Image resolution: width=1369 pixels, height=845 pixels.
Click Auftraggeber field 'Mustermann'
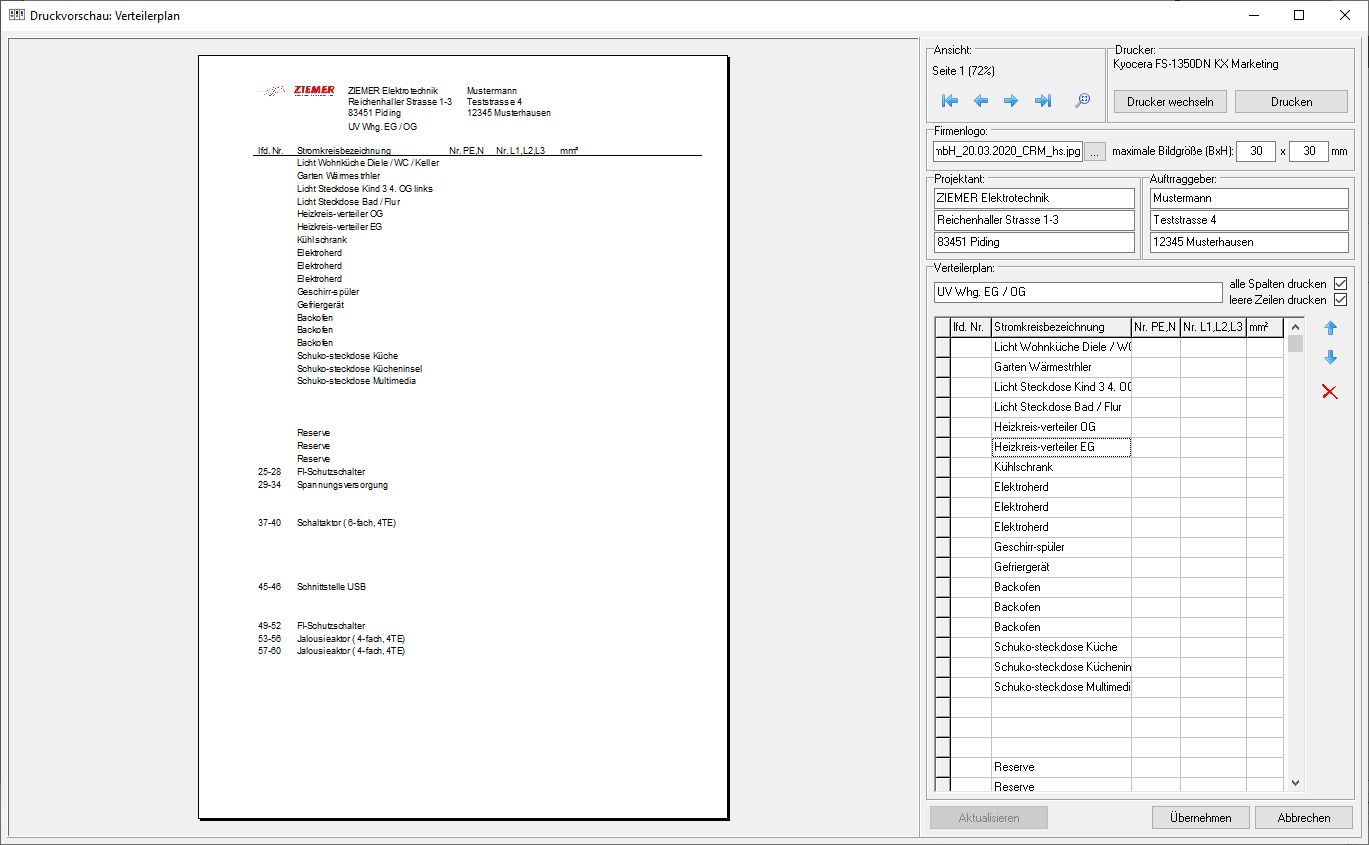click(x=1249, y=198)
